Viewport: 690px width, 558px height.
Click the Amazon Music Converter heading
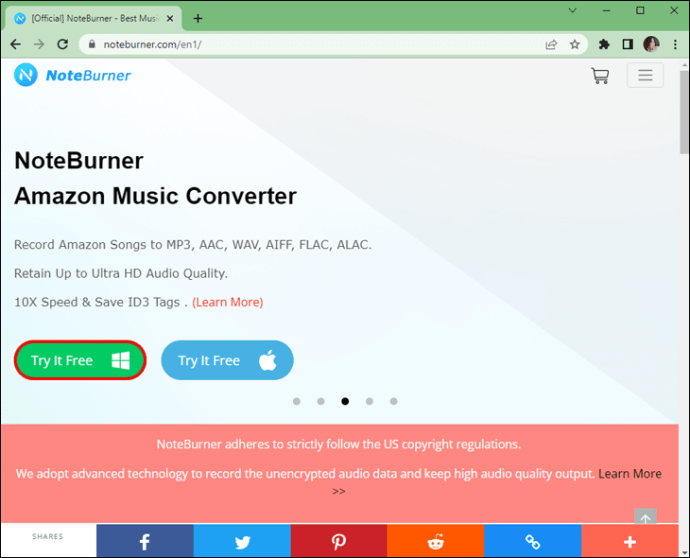point(155,196)
